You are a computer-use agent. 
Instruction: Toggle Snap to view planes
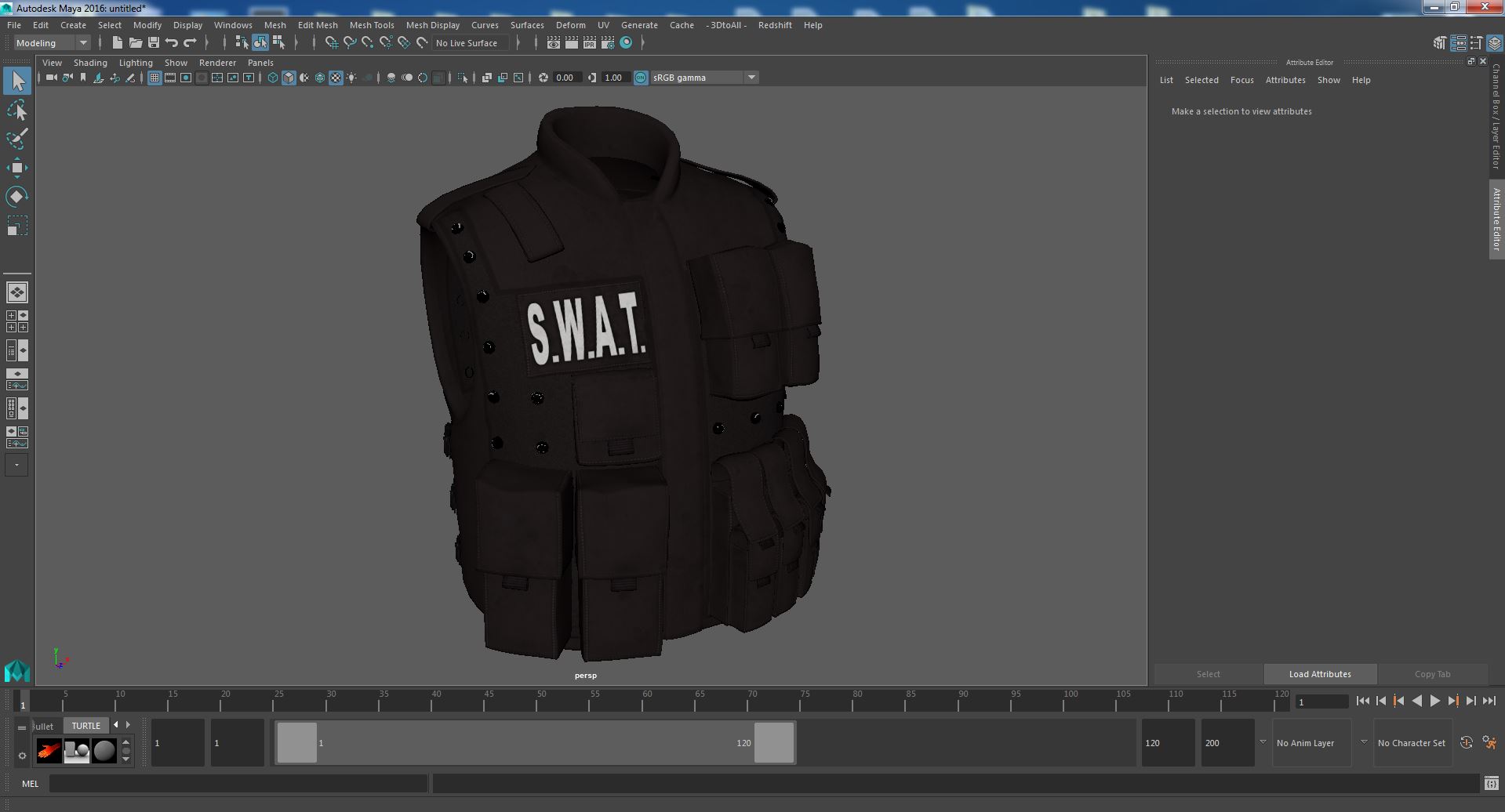(404, 42)
